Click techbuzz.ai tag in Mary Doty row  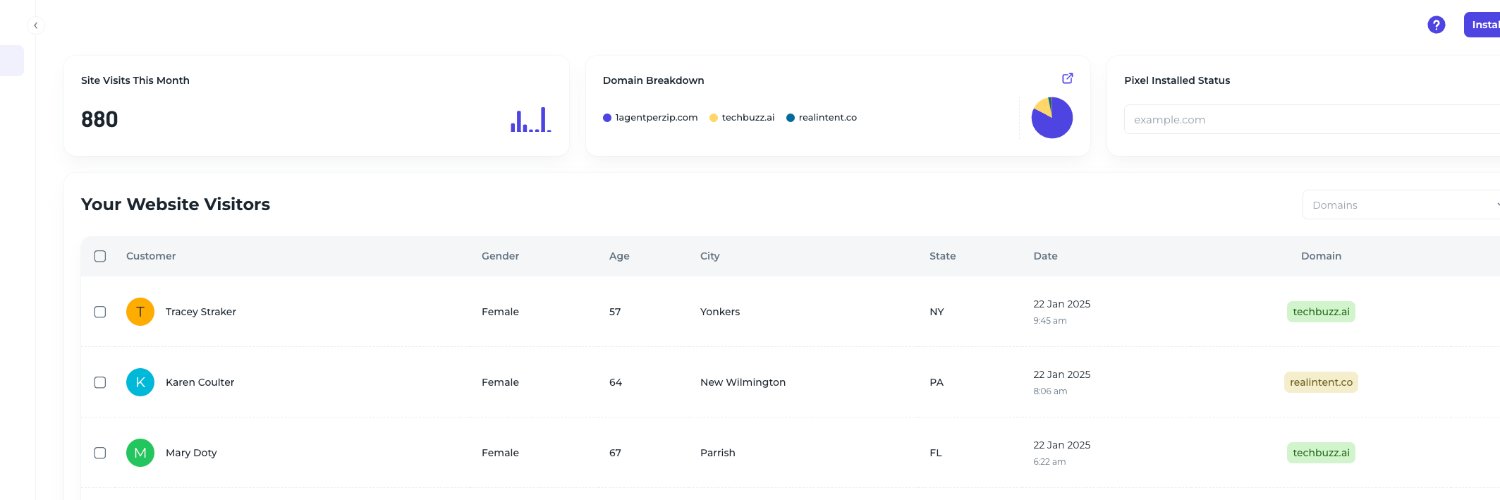point(1321,453)
